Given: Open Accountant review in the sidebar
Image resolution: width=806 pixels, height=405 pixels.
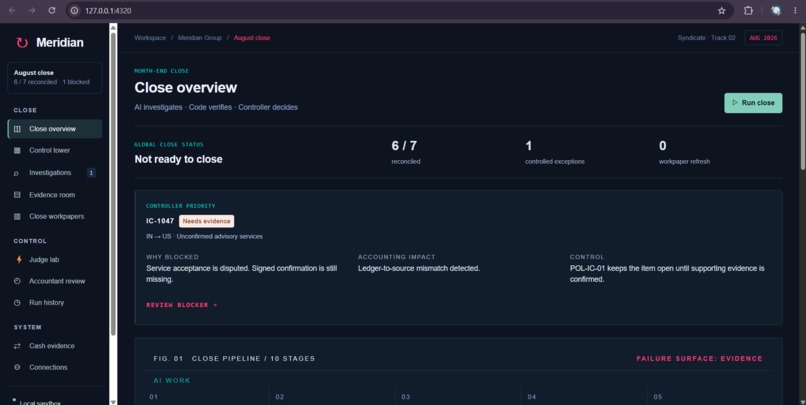Looking at the screenshot, I should coord(55,281).
